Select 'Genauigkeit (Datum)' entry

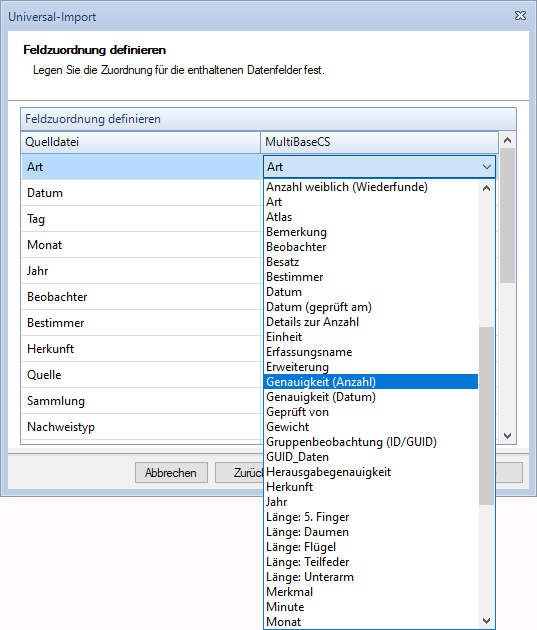371,397
